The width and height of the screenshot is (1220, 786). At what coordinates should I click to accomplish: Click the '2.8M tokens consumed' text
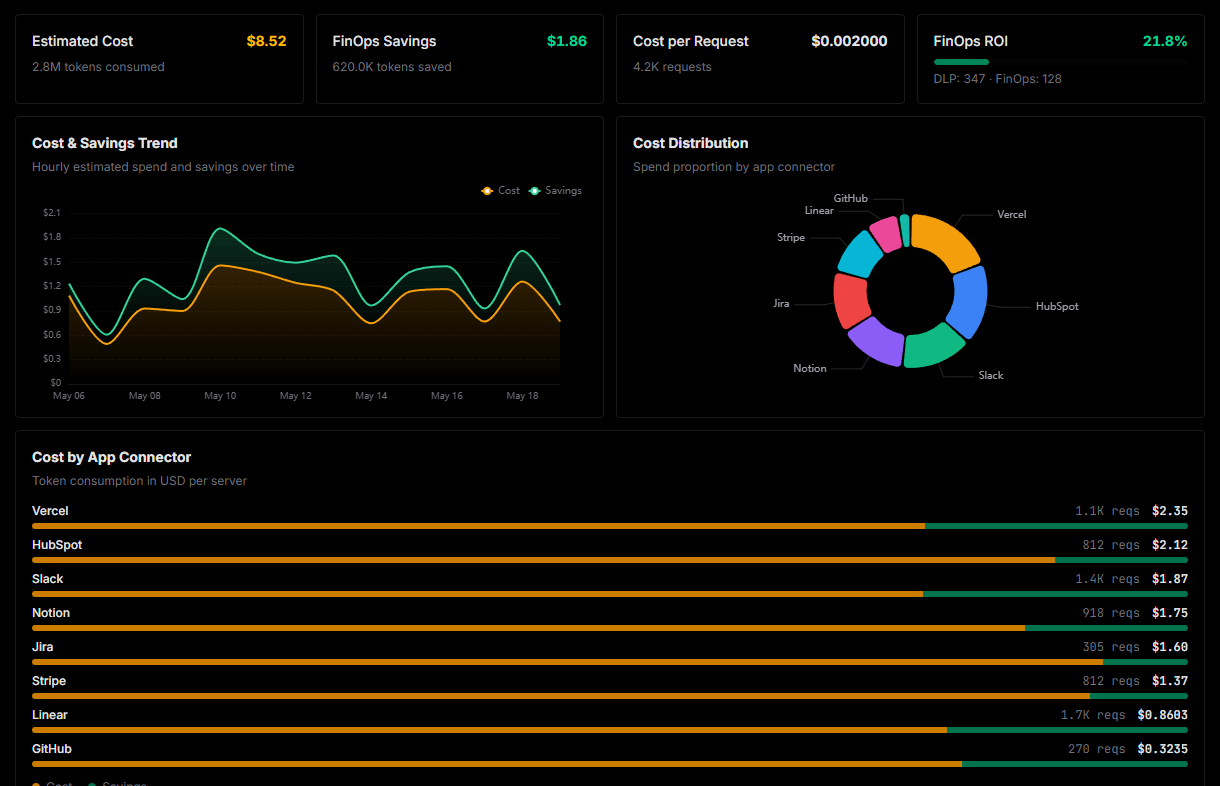click(x=98, y=67)
